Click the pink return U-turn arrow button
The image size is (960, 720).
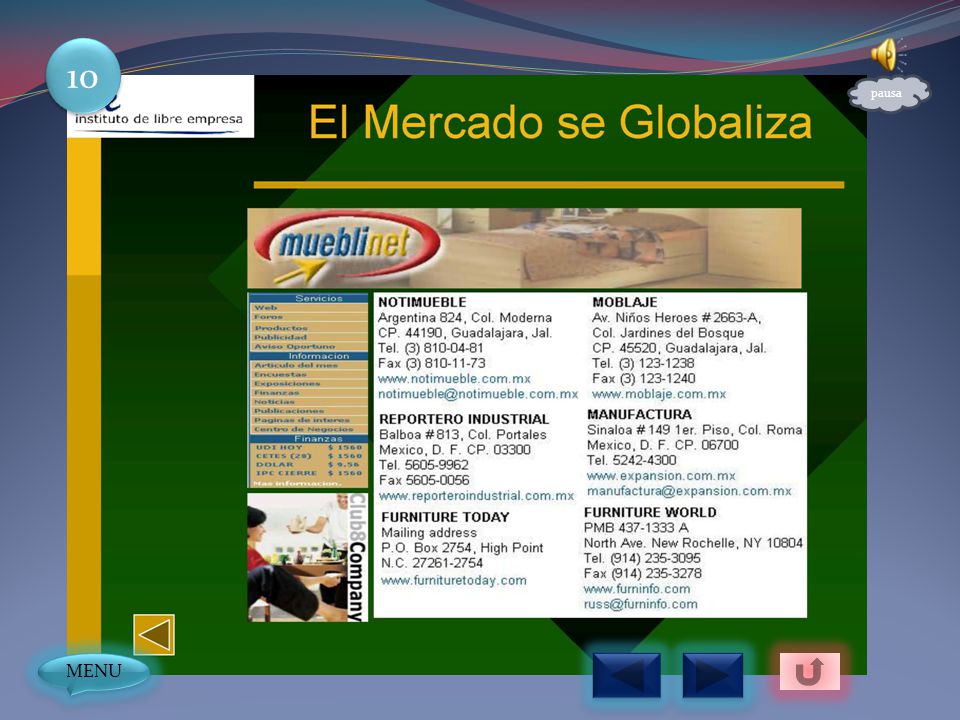(x=809, y=672)
